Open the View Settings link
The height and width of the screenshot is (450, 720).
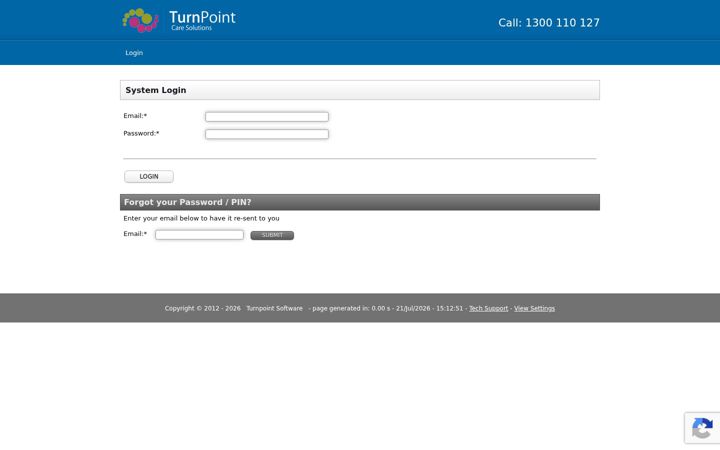[x=534, y=309]
